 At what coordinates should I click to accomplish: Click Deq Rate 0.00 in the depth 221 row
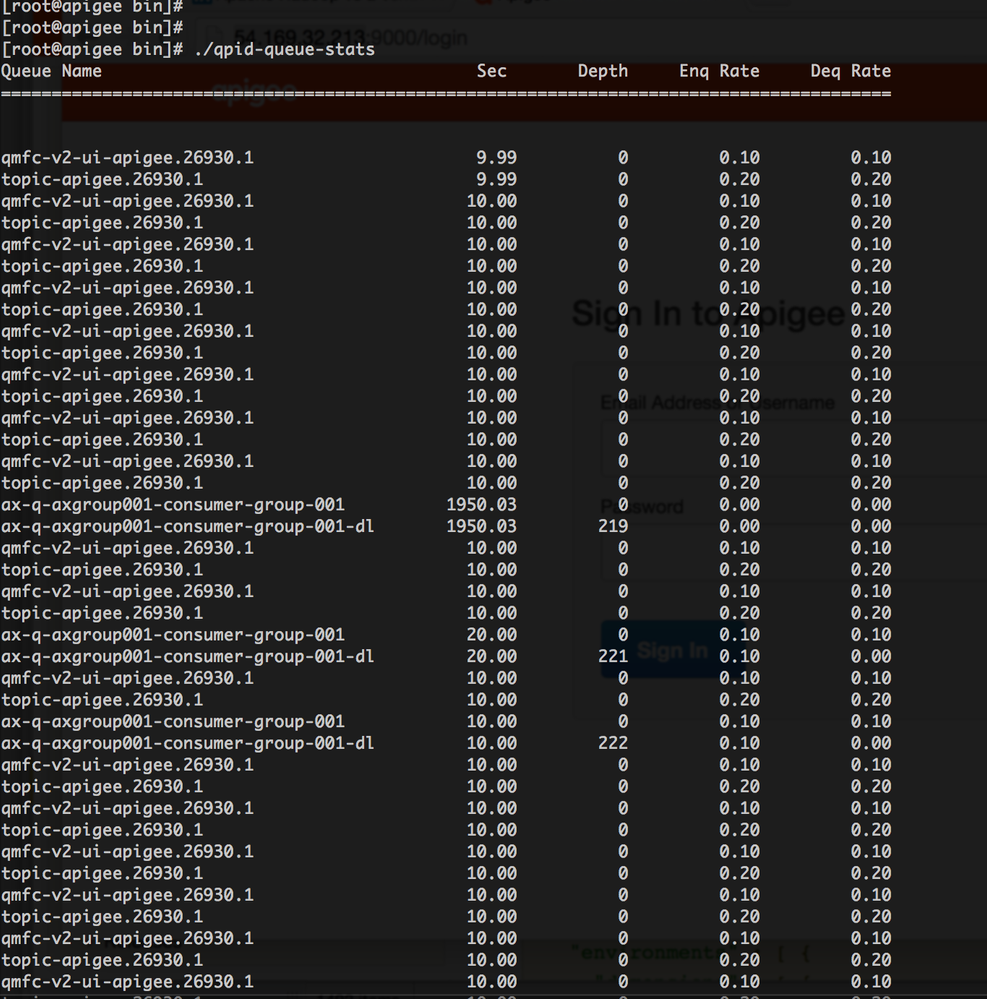870,656
